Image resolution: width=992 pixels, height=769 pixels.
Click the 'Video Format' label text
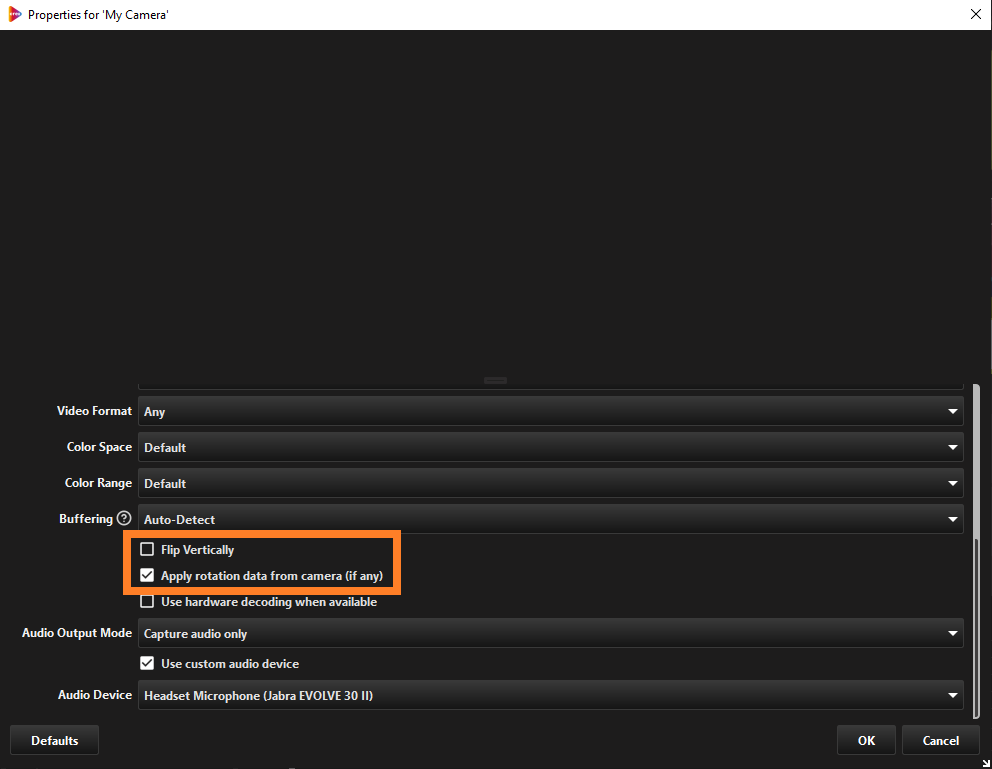point(94,410)
